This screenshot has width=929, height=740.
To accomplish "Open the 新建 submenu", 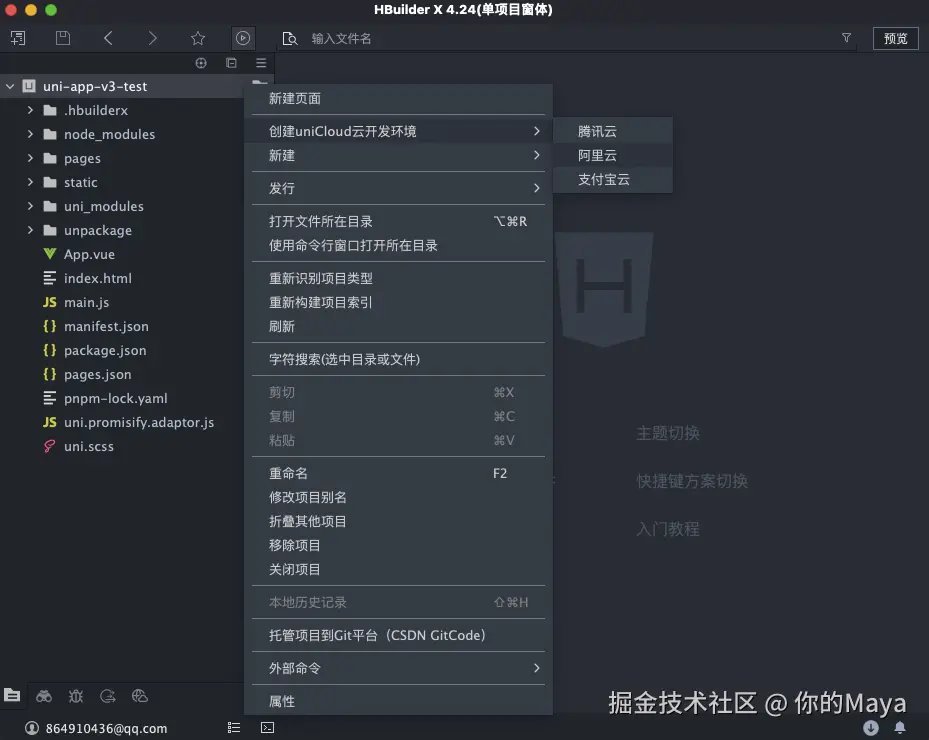I will (398, 155).
